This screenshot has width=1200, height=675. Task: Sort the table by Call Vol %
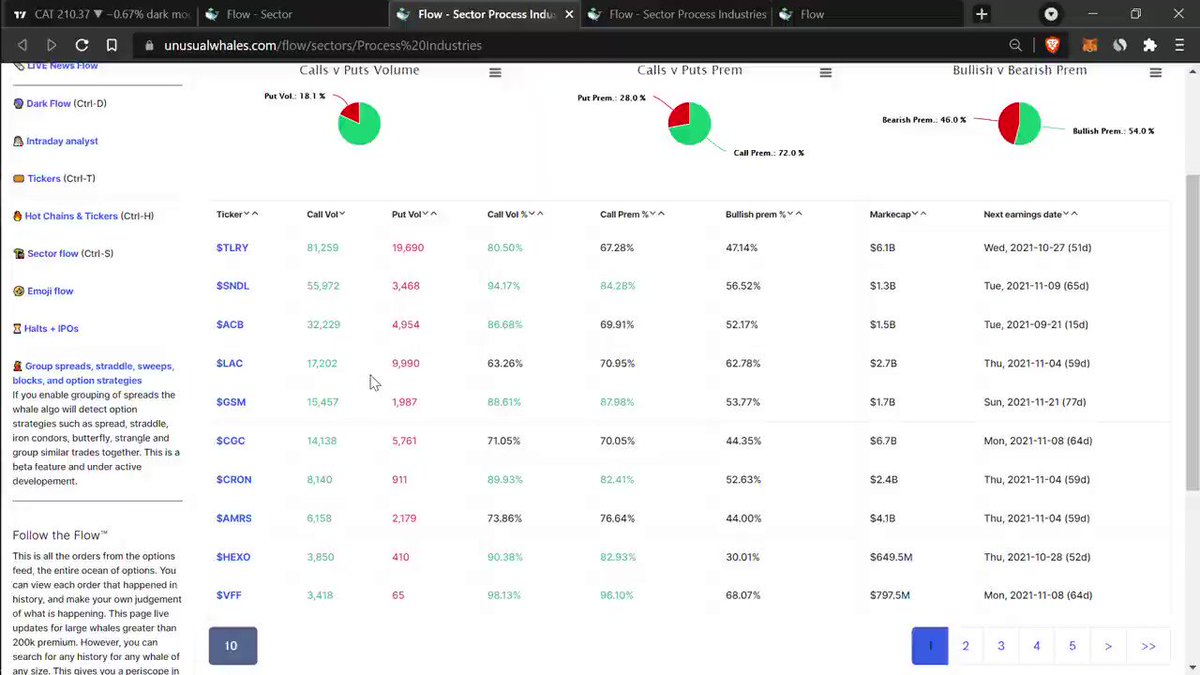(x=515, y=214)
